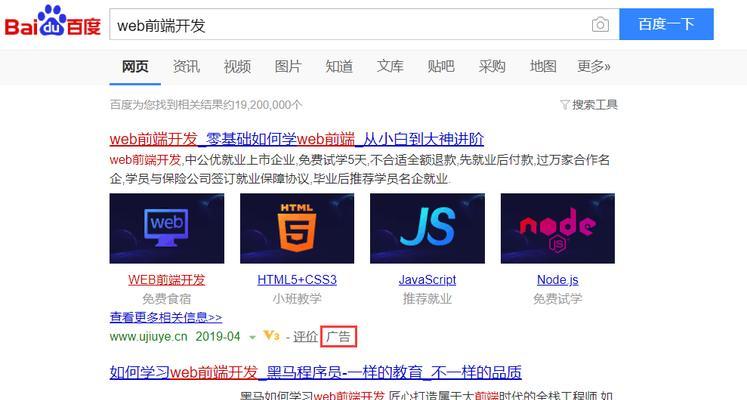Click the JS thumbnail image
This screenshot has height=400, width=747.
click(x=427, y=228)
